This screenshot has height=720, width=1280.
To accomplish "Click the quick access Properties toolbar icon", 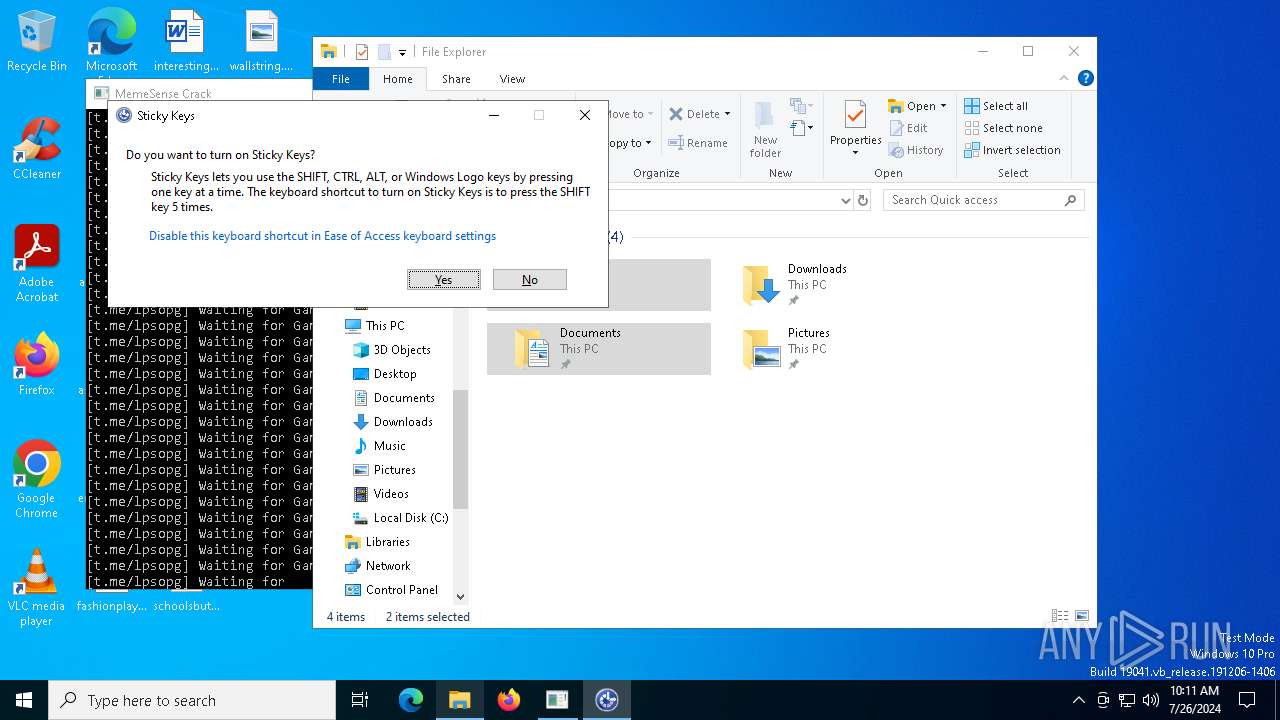I will pos(362,52).
